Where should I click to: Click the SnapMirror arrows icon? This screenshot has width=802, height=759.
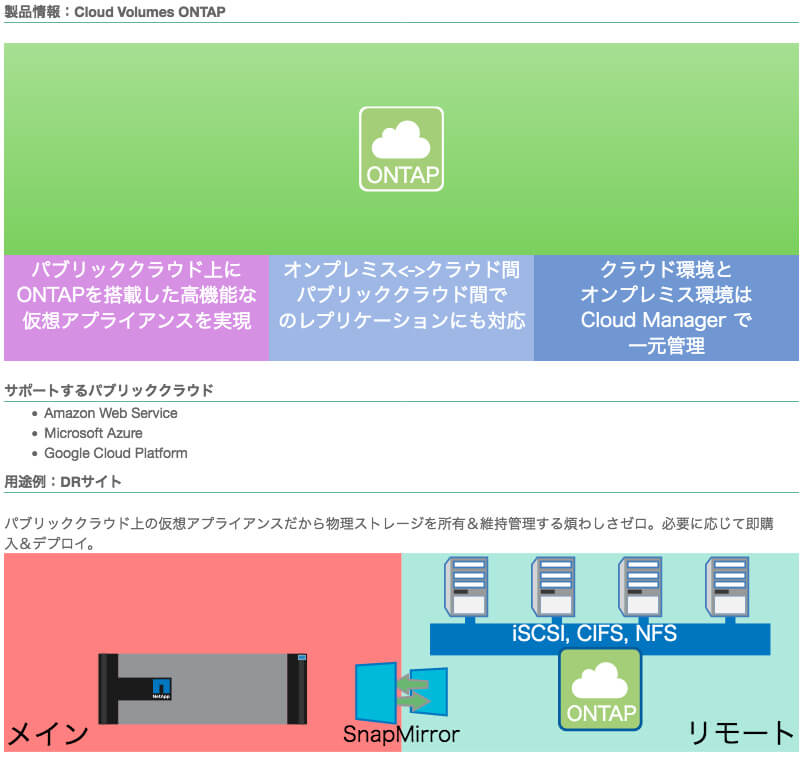(x=402, y=693)
